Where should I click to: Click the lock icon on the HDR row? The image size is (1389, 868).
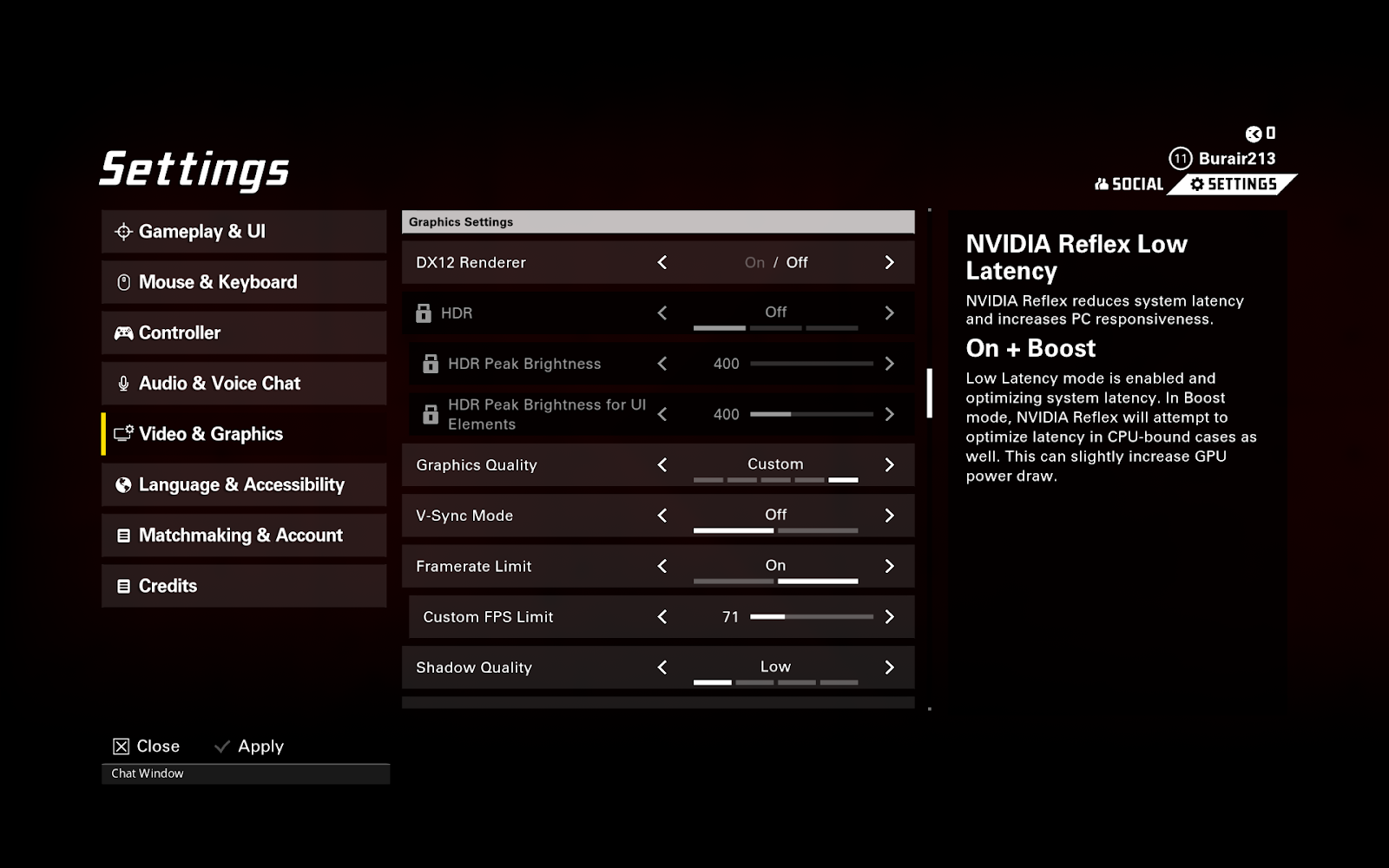click(424, 312)
